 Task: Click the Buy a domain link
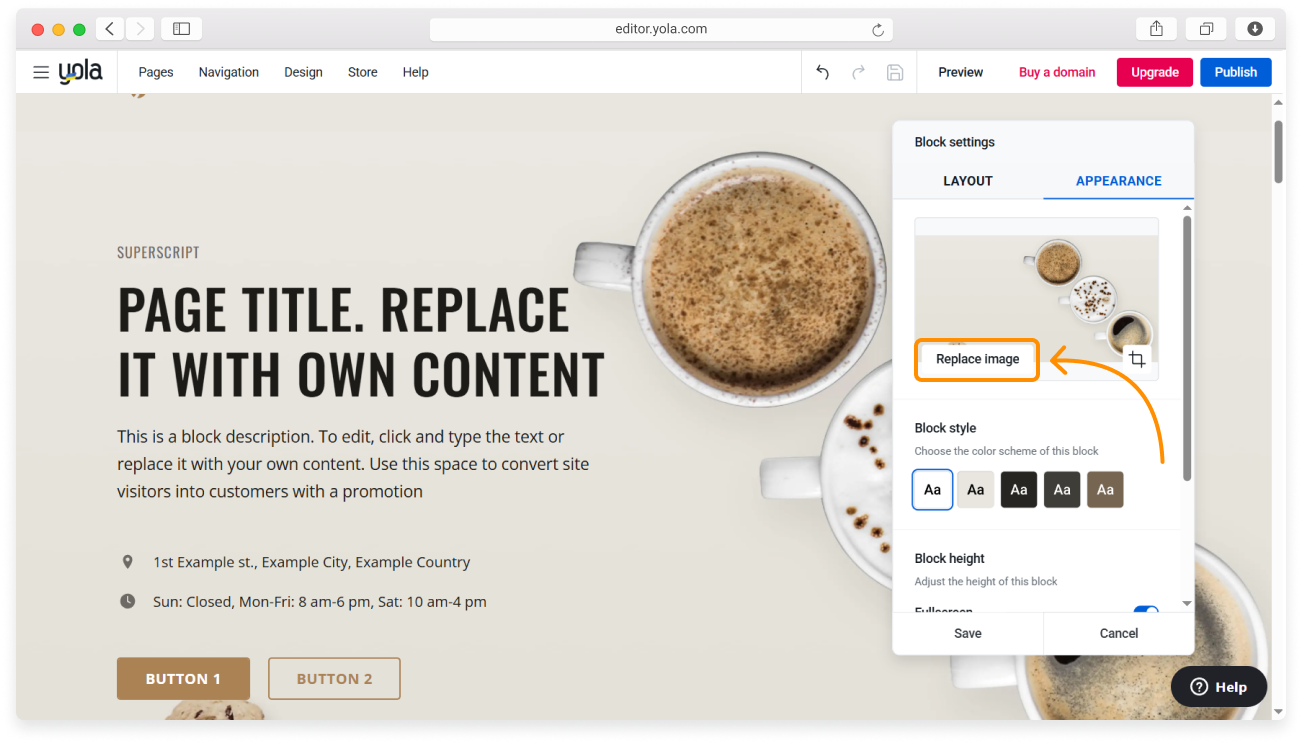pos(1057,72)
